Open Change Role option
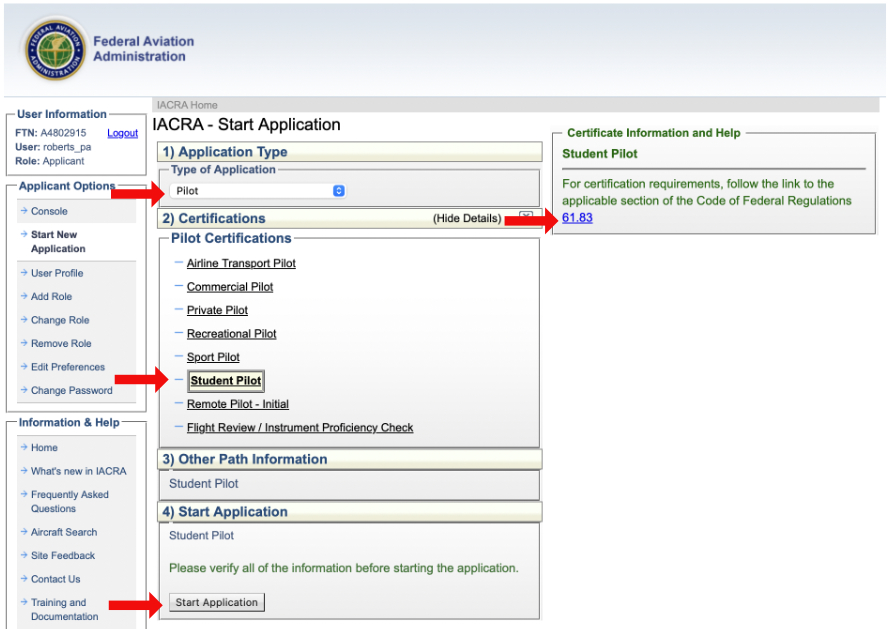 60,320
